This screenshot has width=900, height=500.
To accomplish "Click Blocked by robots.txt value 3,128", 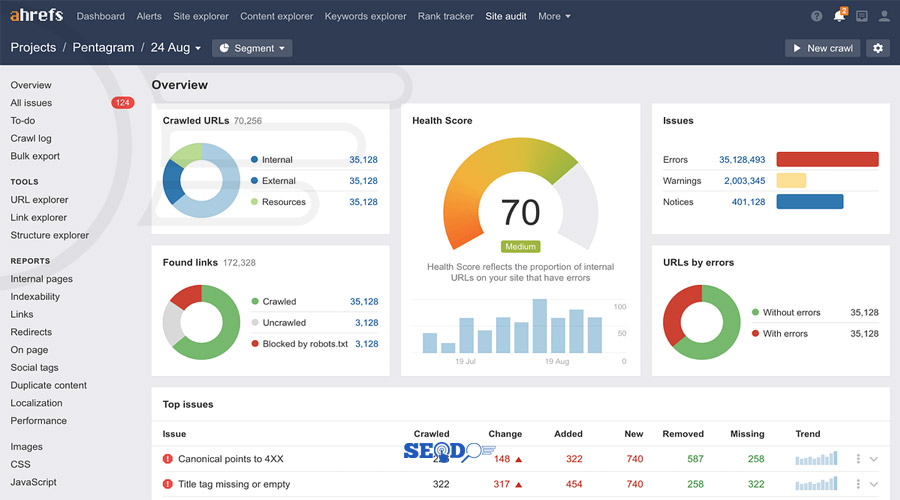I will tap(366, 344).
